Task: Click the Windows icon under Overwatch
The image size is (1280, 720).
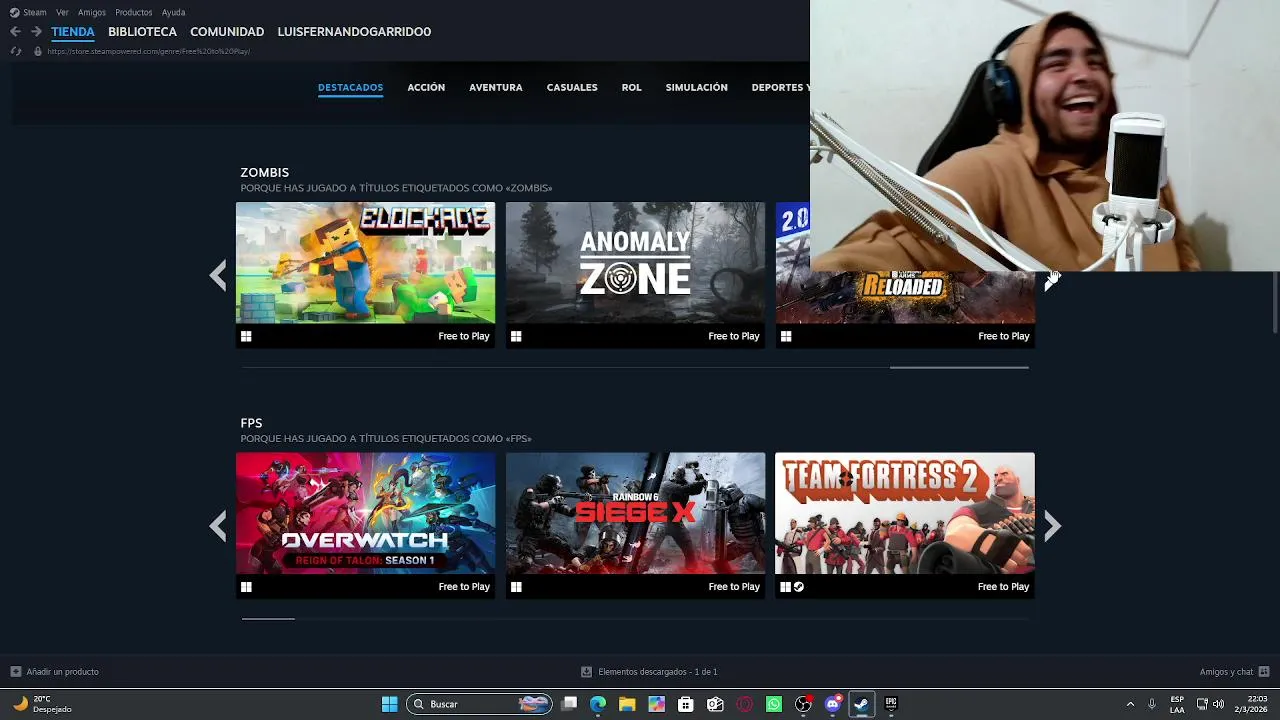Action: click(x=246, y=587)
